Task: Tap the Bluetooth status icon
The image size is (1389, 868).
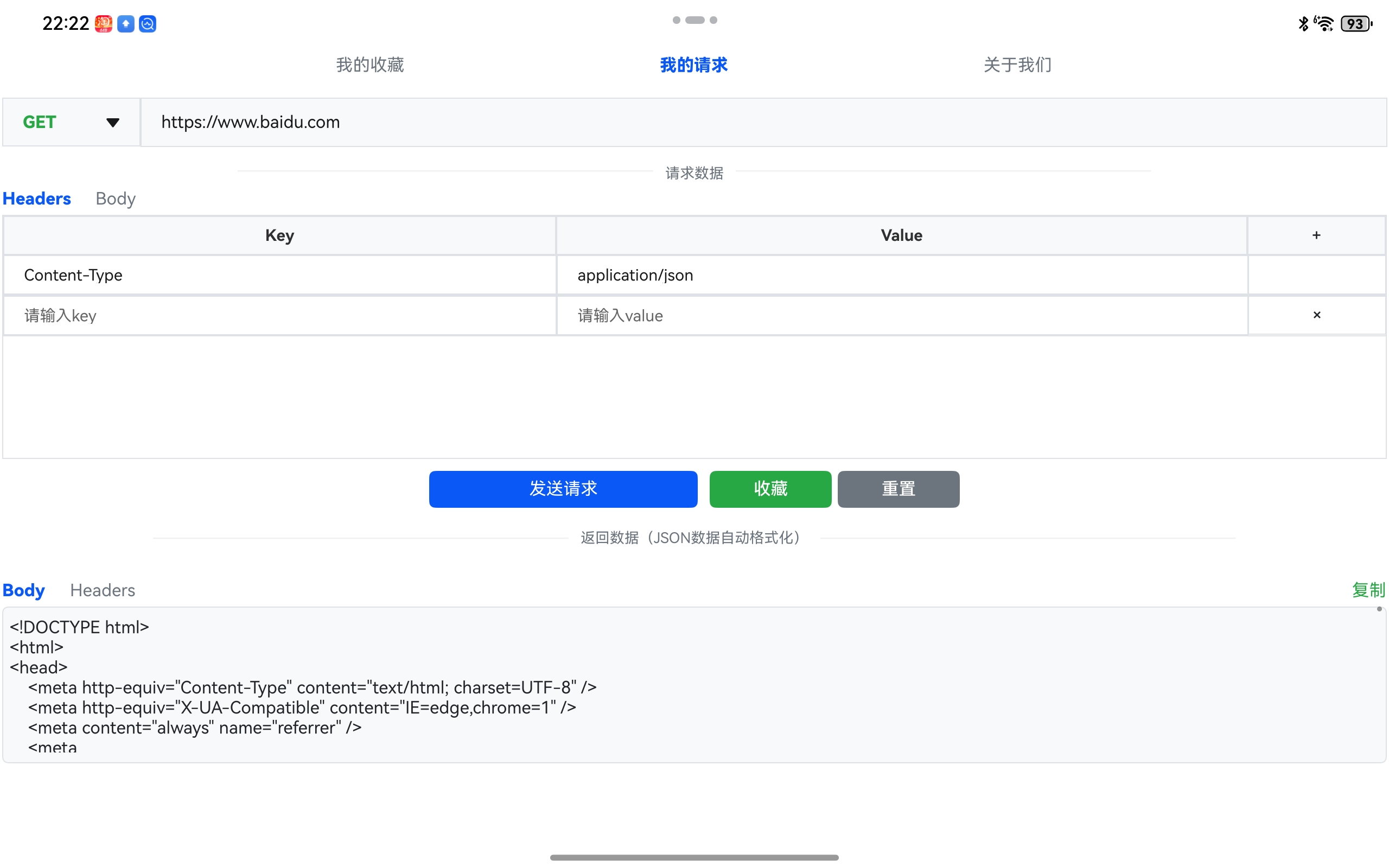Action: (1303, 23)
